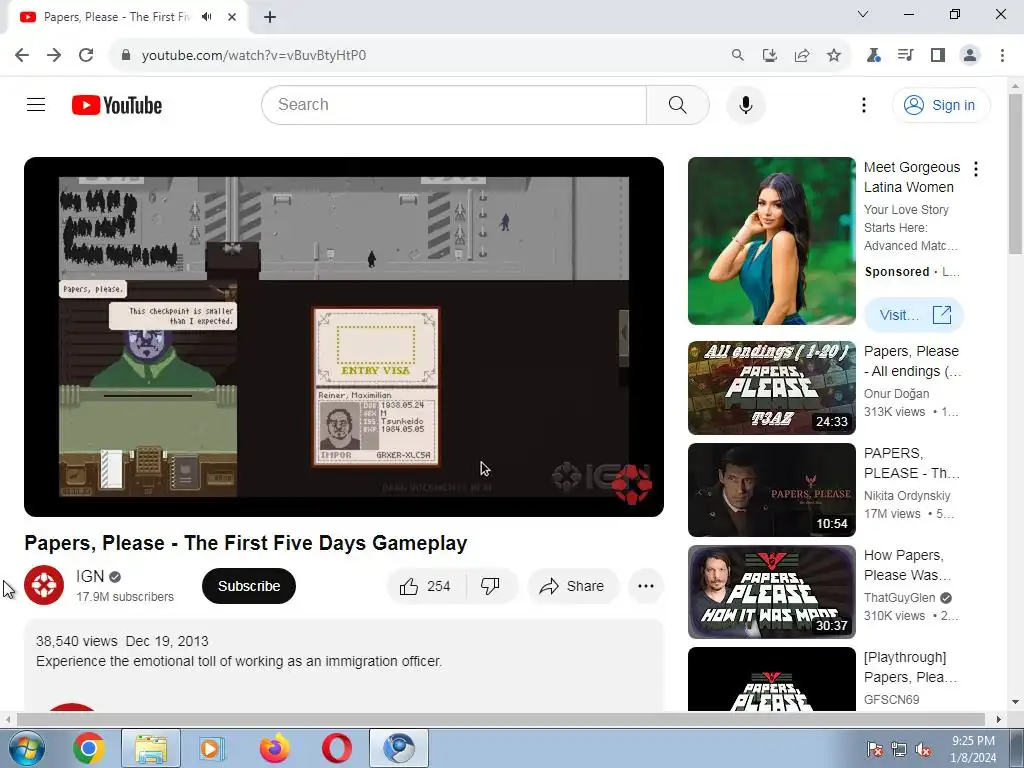Open the YouTube hamburger guide menu
The height and width of the screenshot is (768, 1024).
click(x=36, y=104)
